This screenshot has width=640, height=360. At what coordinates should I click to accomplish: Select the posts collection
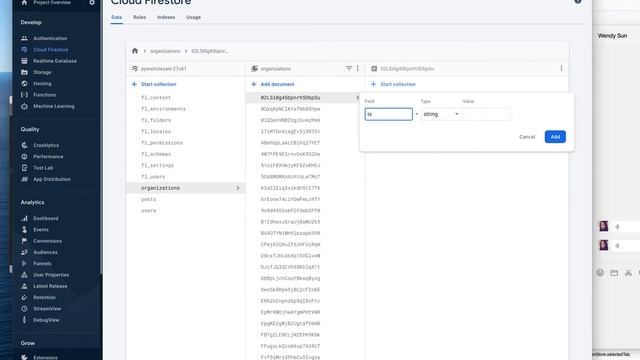point(148,200)
